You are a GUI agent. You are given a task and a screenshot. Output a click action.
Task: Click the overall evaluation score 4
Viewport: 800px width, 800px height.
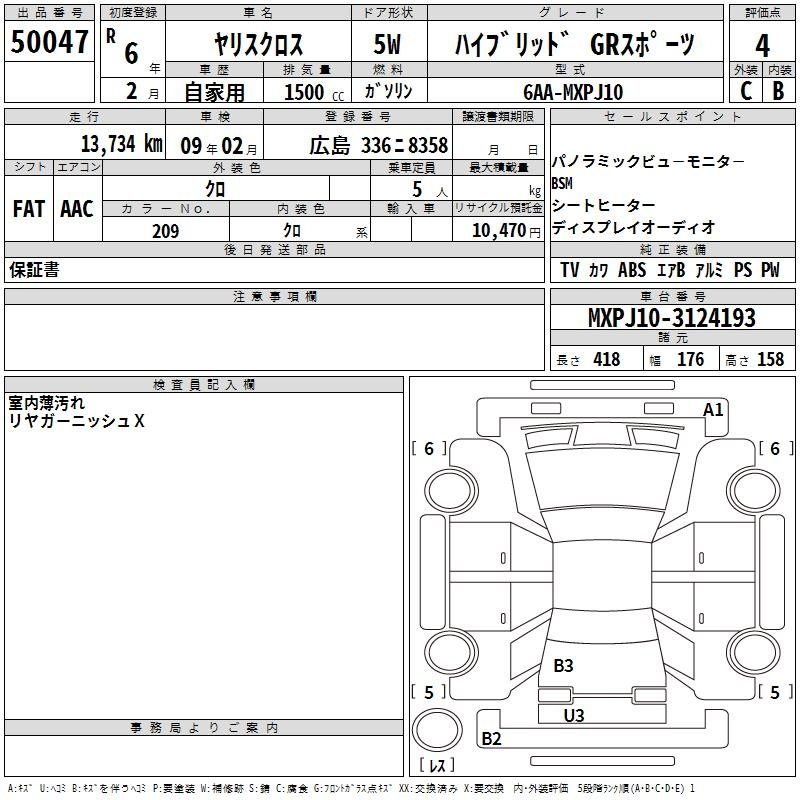[762, 45]
